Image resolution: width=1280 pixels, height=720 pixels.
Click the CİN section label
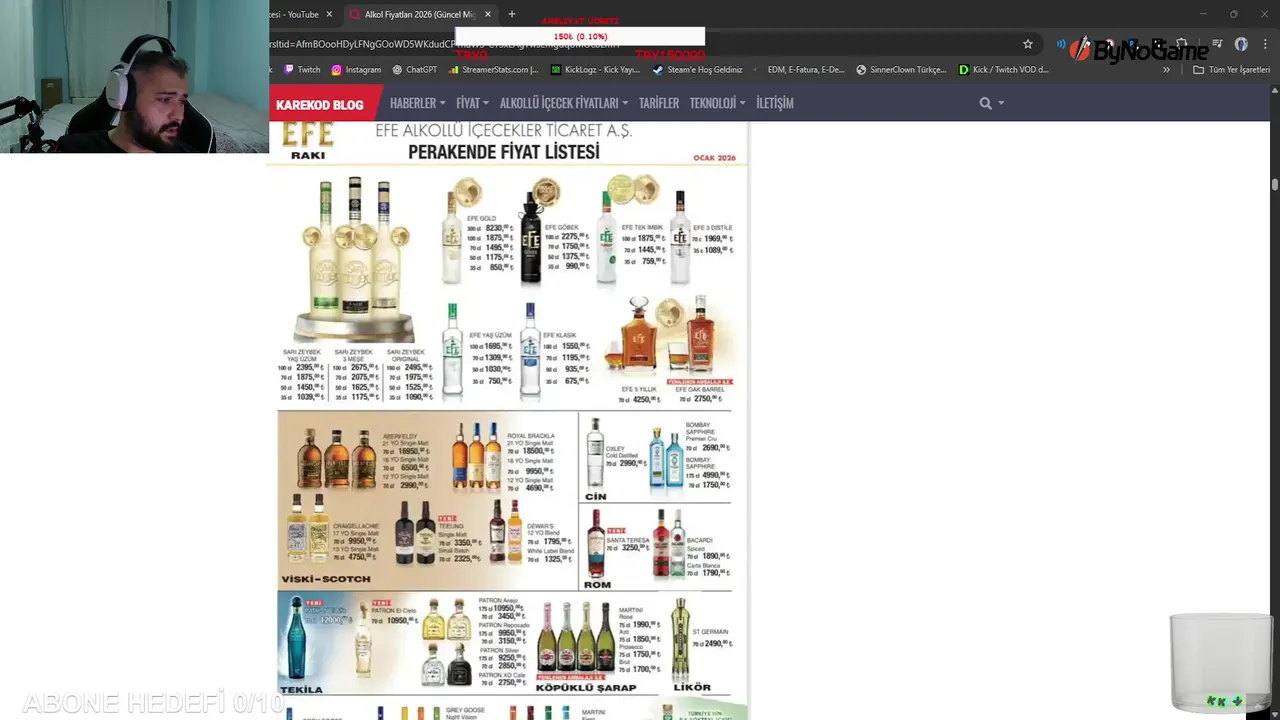pos(596,496)
